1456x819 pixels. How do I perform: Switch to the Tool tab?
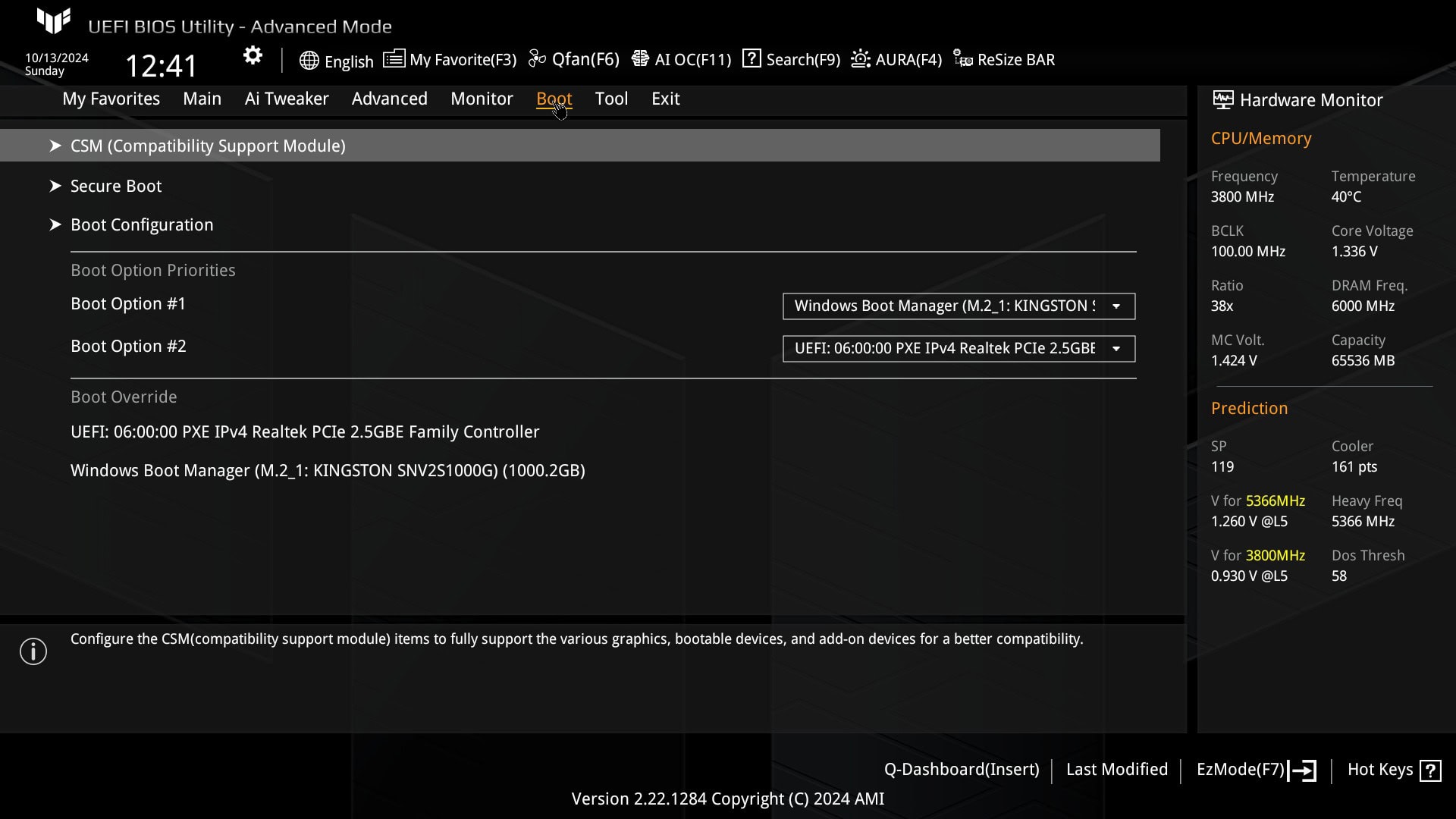611,99
